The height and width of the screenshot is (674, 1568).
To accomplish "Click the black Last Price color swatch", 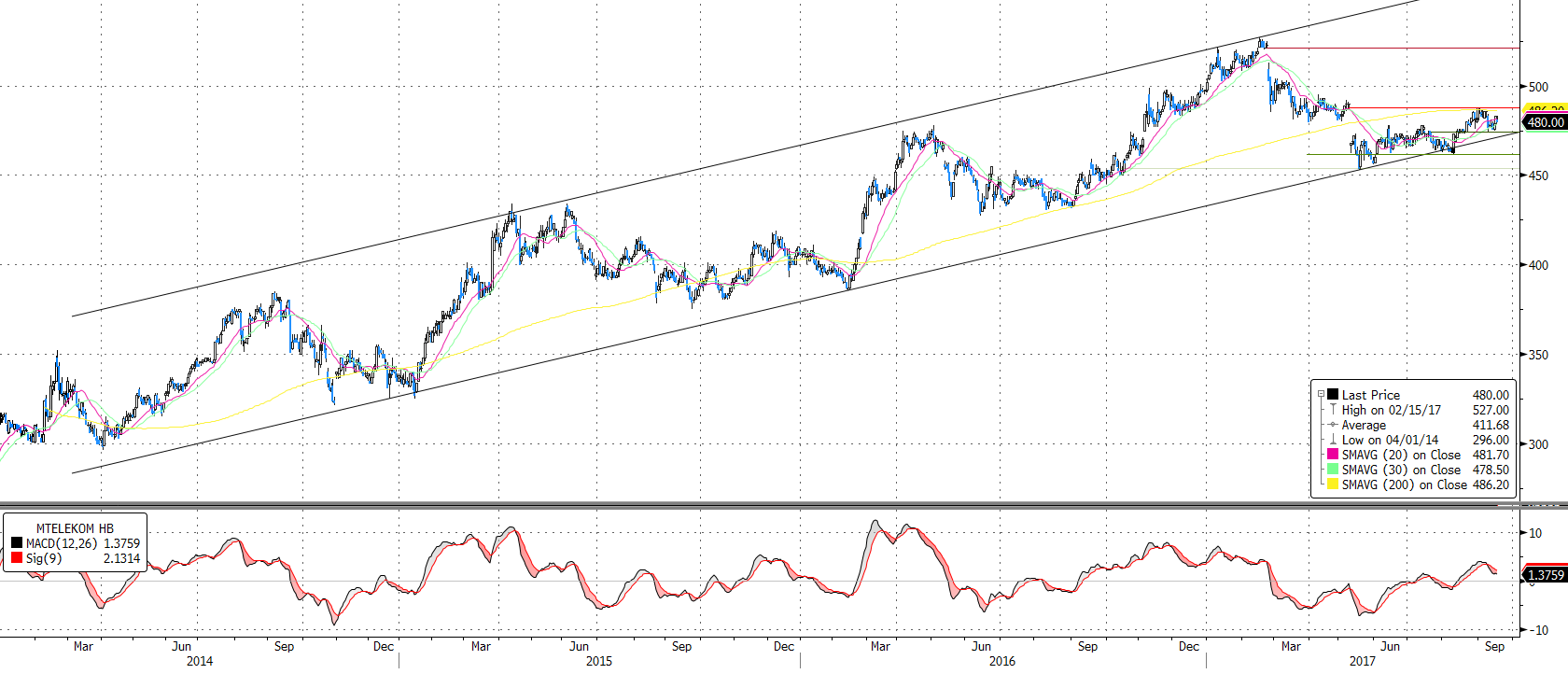I will [x=1333, y=395].
